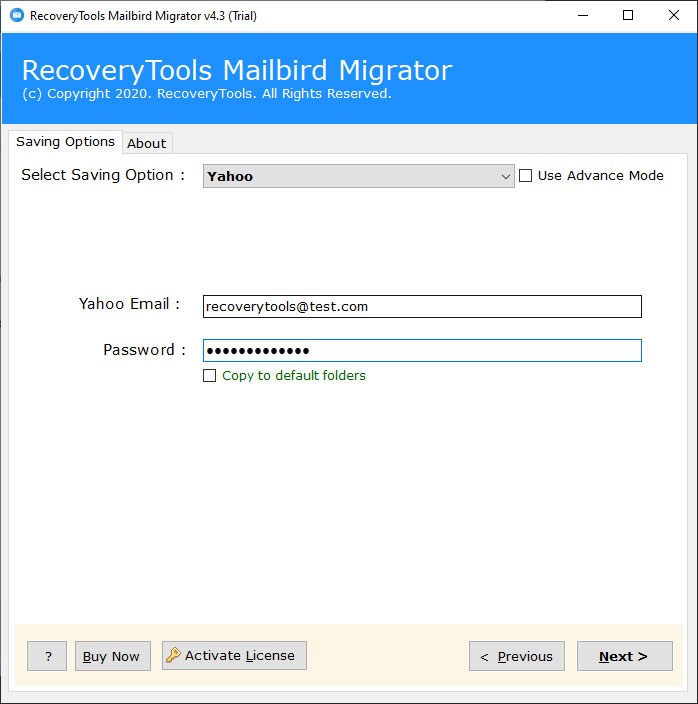Focus the Password input field
Screen dimensions: 698x704
point(422,351)
